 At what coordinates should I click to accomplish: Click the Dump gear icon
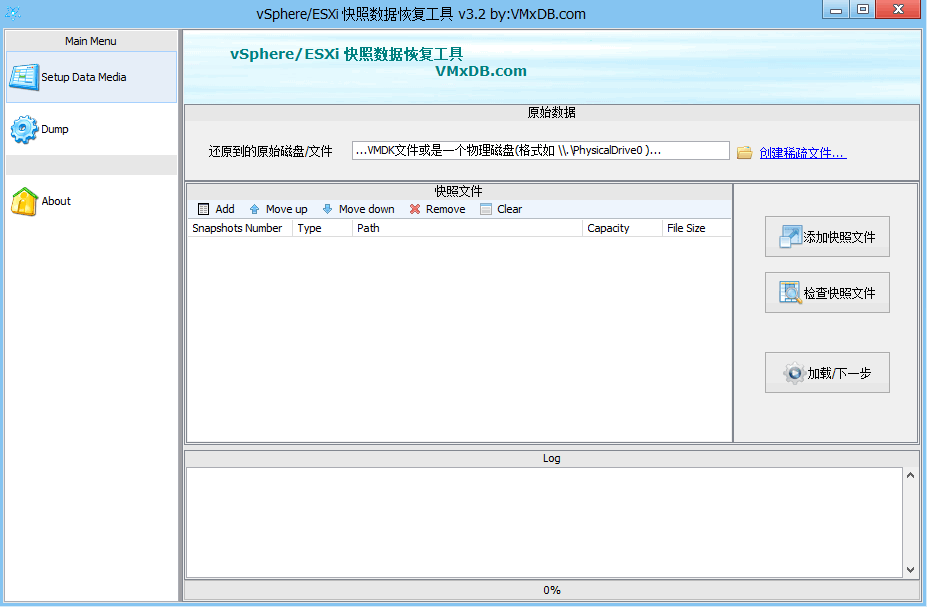pyautogui.click(x=24, y=129)
